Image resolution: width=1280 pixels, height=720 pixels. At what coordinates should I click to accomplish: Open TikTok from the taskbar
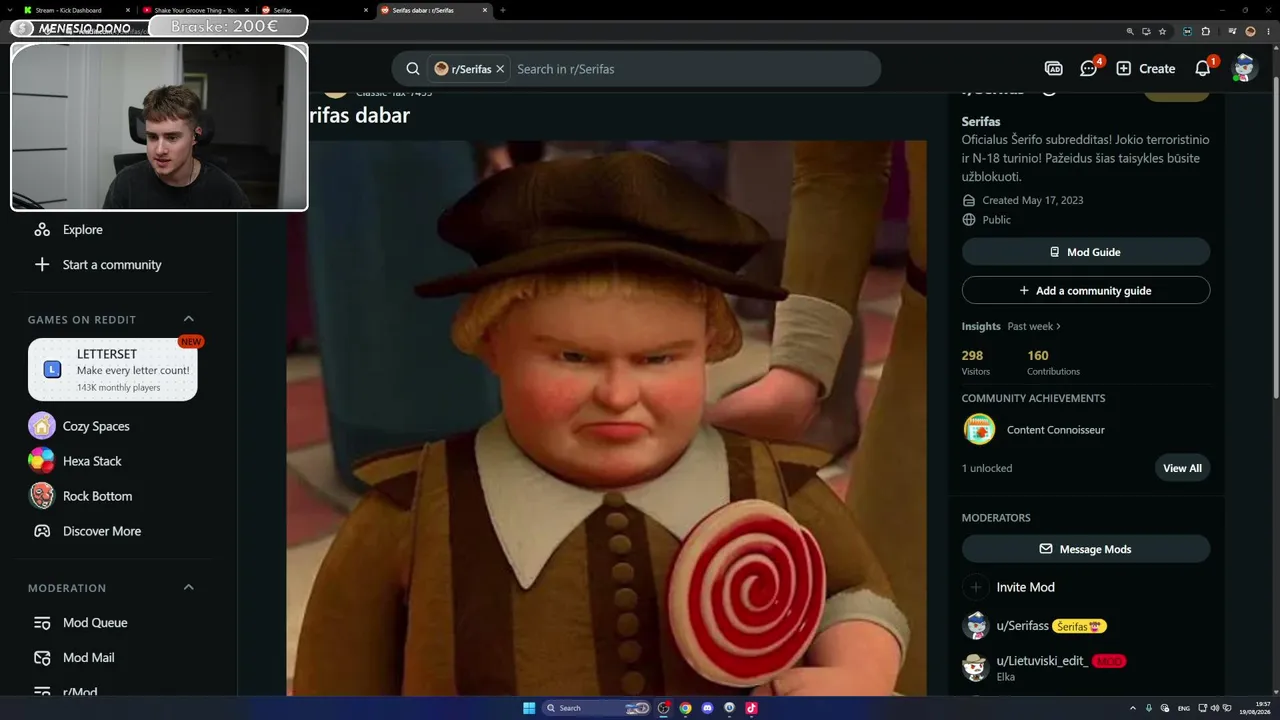tap(751, 708)
